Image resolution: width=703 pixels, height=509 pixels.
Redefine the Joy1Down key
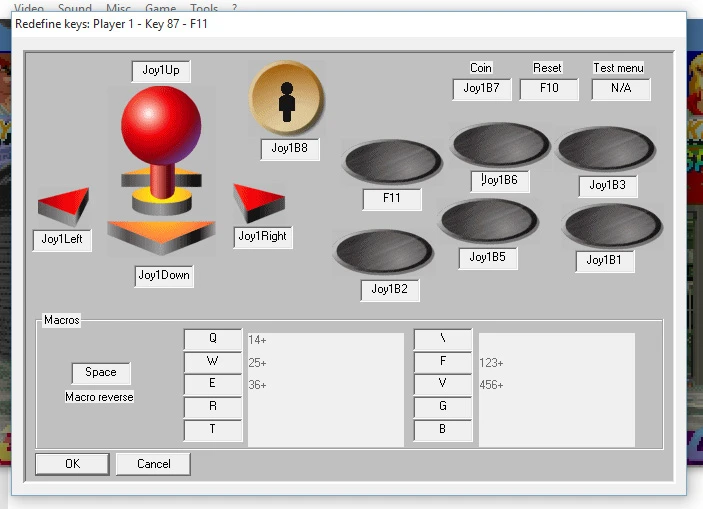[x=164, y=276]
